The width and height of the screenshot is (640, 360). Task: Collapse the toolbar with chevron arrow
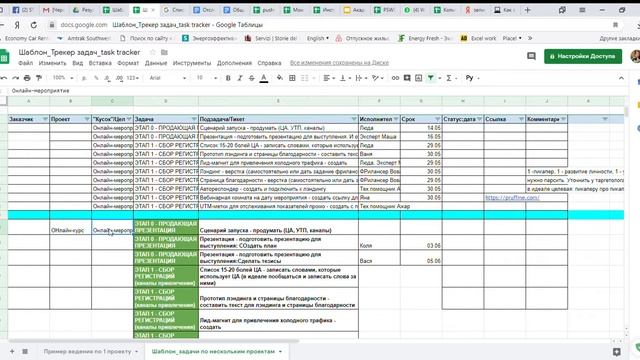(621, 78)
